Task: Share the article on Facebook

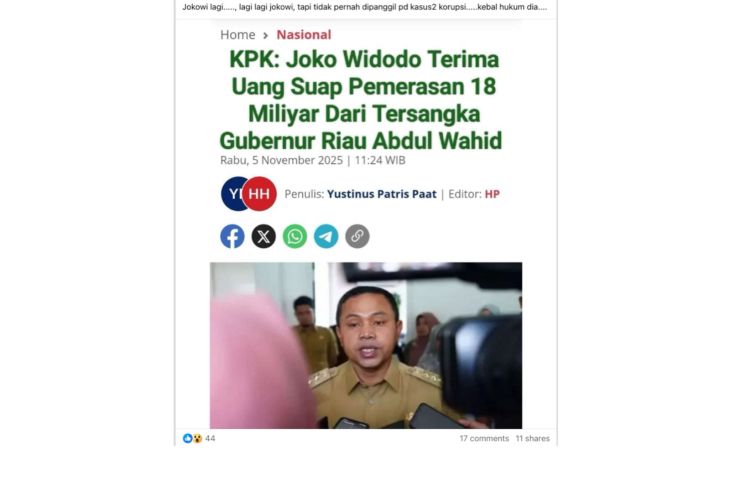Action: pos(232,237)
